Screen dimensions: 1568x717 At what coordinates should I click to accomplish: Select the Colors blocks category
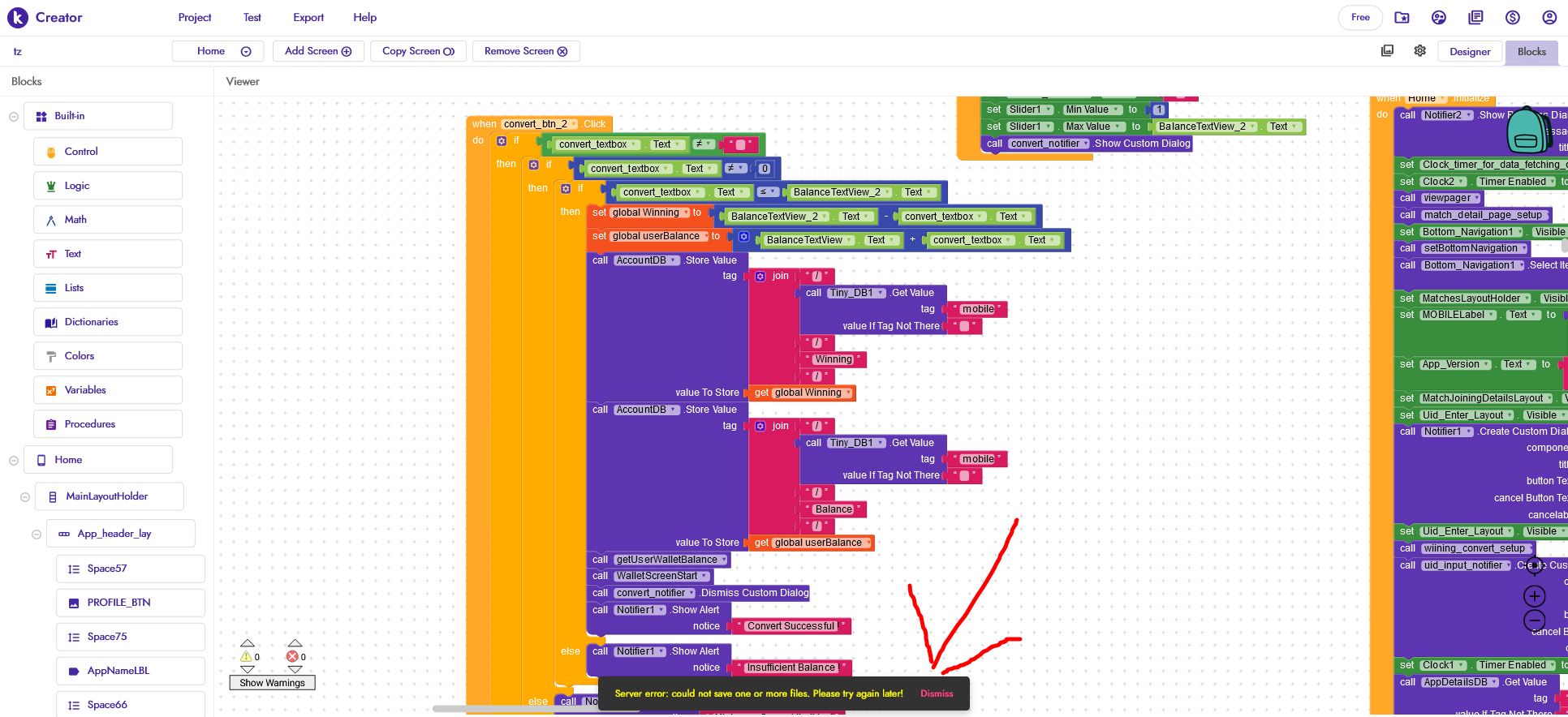108,356
